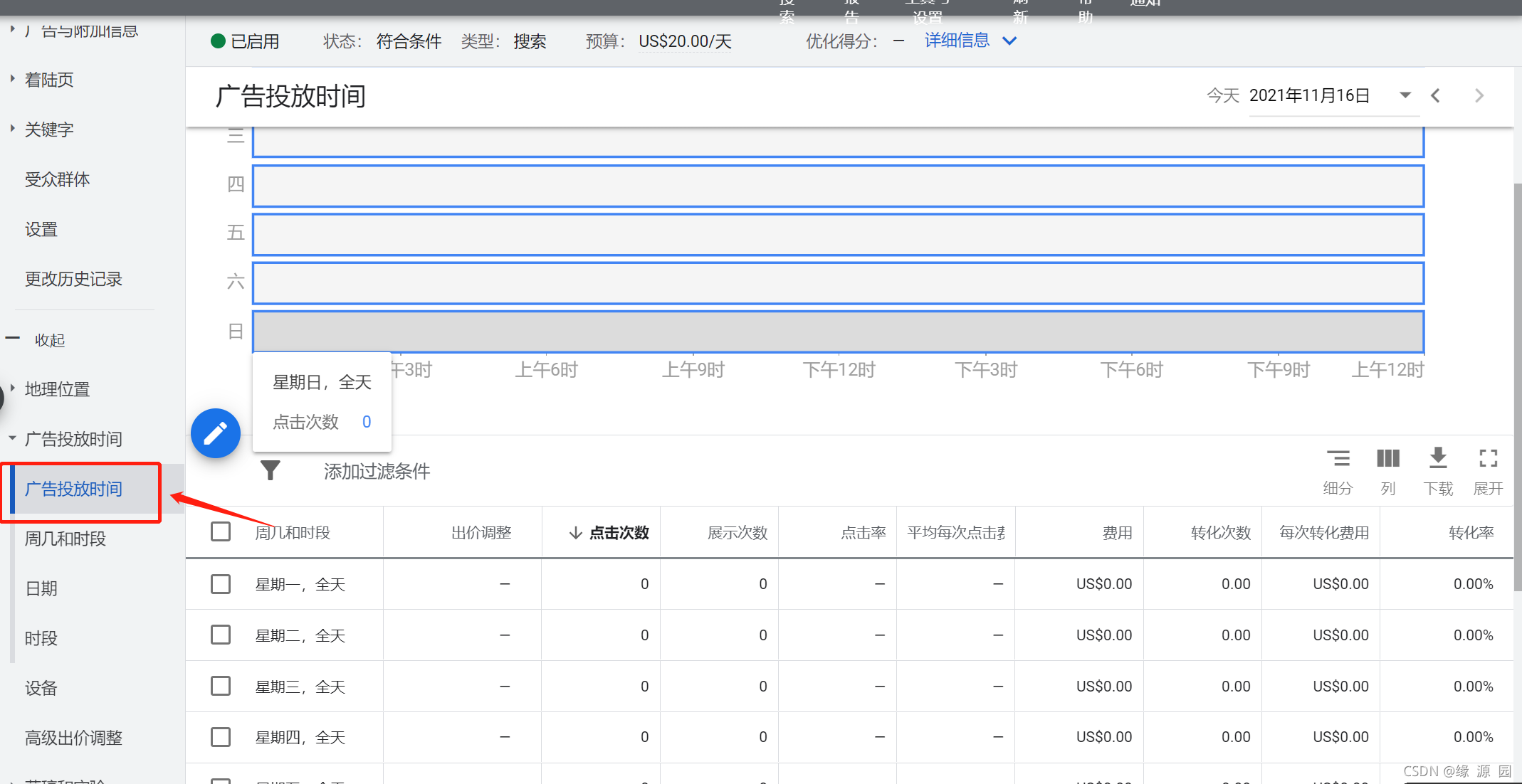
Task: Click the US$20.00/天 budget link
Action: (x=685, y=41)
